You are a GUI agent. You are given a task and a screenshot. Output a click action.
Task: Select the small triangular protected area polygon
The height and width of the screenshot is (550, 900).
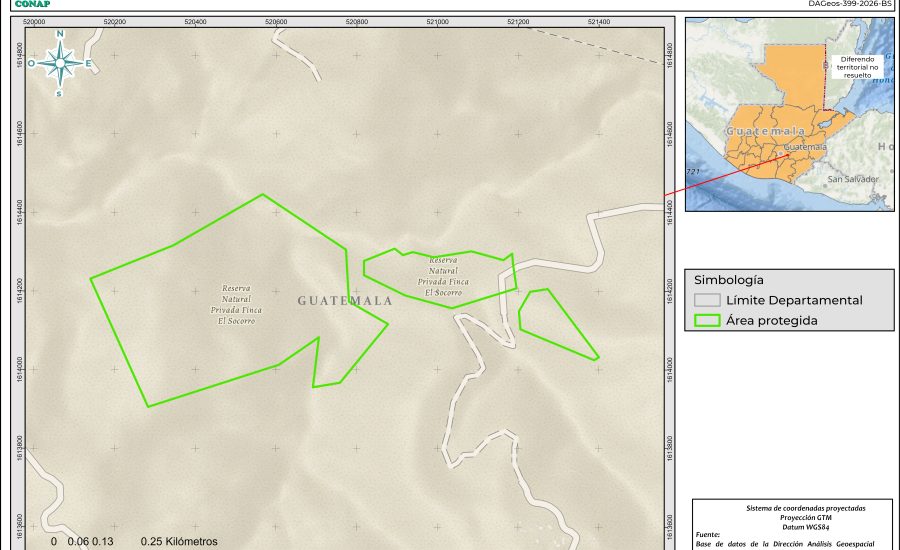tap(550, 322)
